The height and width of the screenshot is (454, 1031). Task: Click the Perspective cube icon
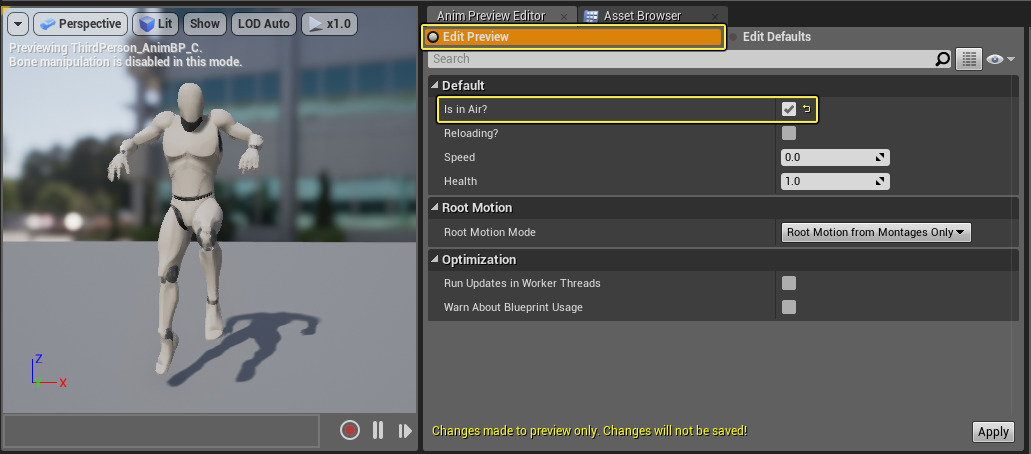(47, 24)
